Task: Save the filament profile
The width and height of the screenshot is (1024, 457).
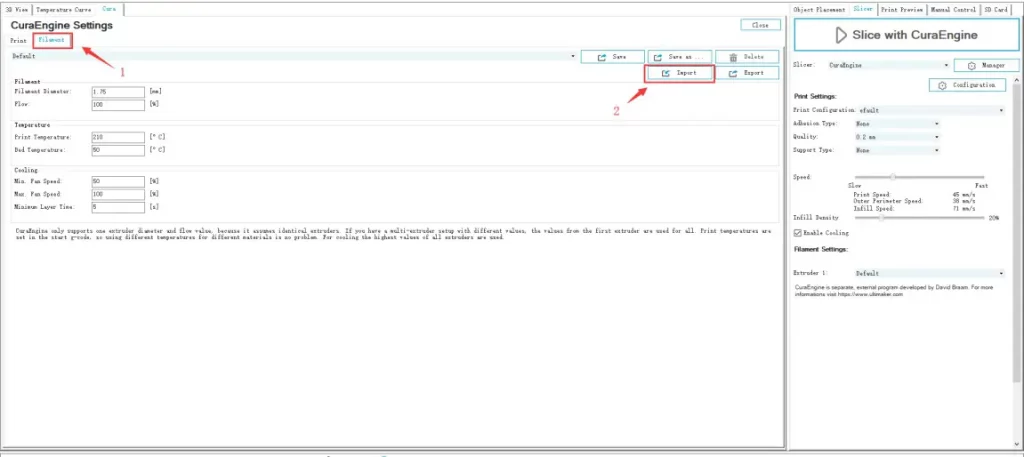Action: pos(613,57)
